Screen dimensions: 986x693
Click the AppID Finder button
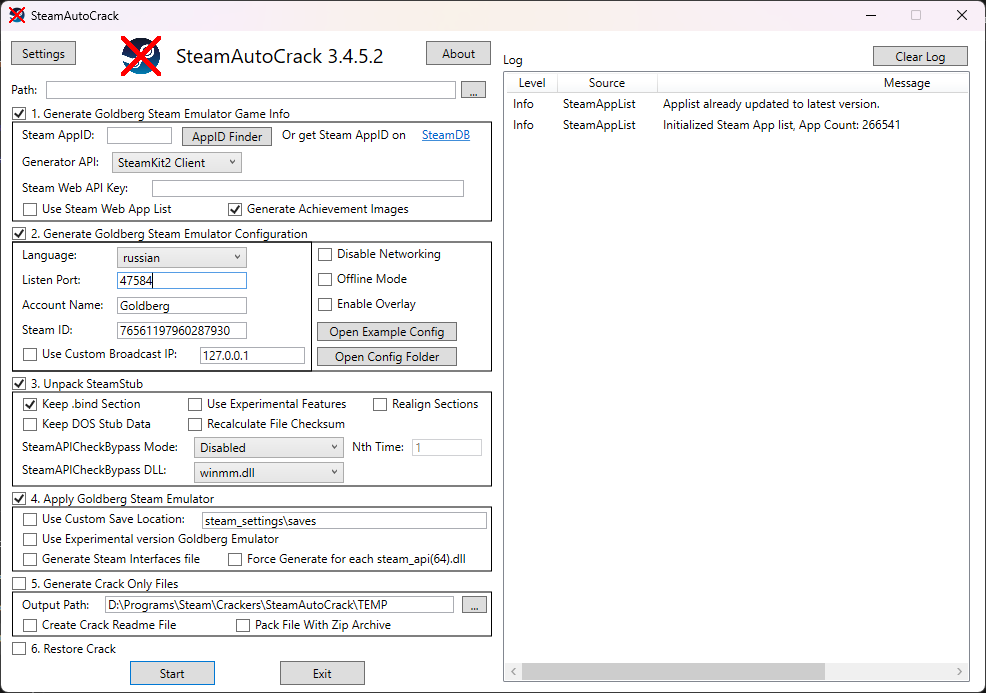point(226,135)
